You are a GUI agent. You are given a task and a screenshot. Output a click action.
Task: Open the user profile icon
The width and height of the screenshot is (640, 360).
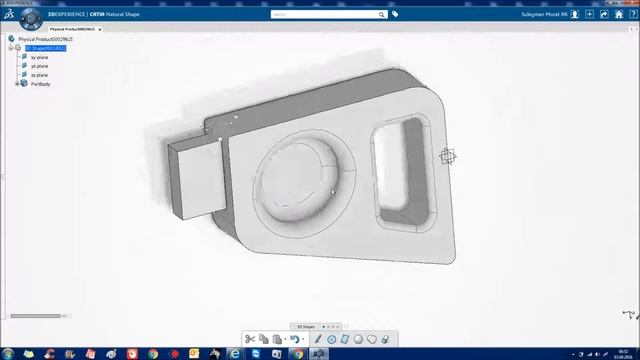(x=575, y=14)
